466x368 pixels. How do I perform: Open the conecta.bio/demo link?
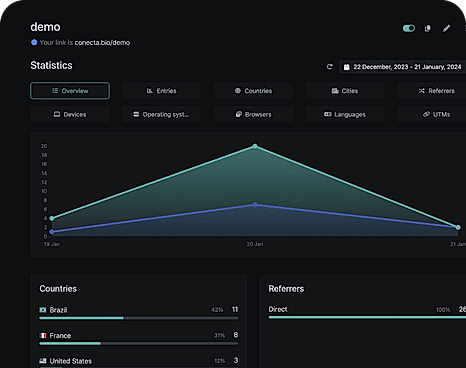(102, 42)
